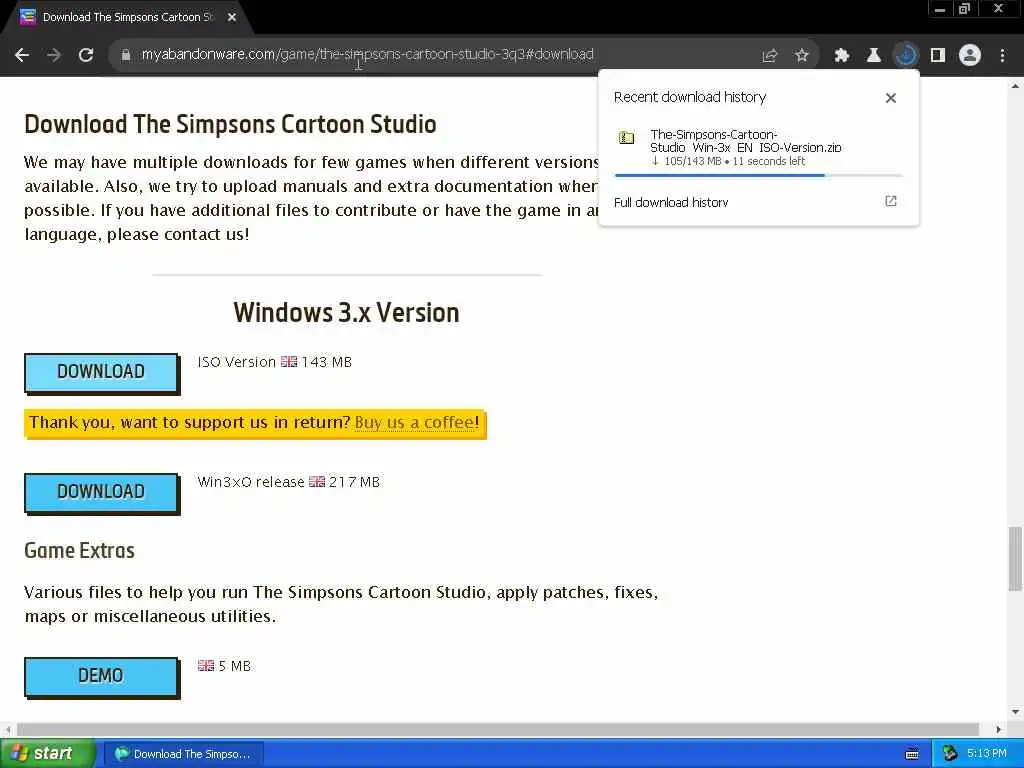
Task: Open the side panel icon
Action: [x=938, y=56]
